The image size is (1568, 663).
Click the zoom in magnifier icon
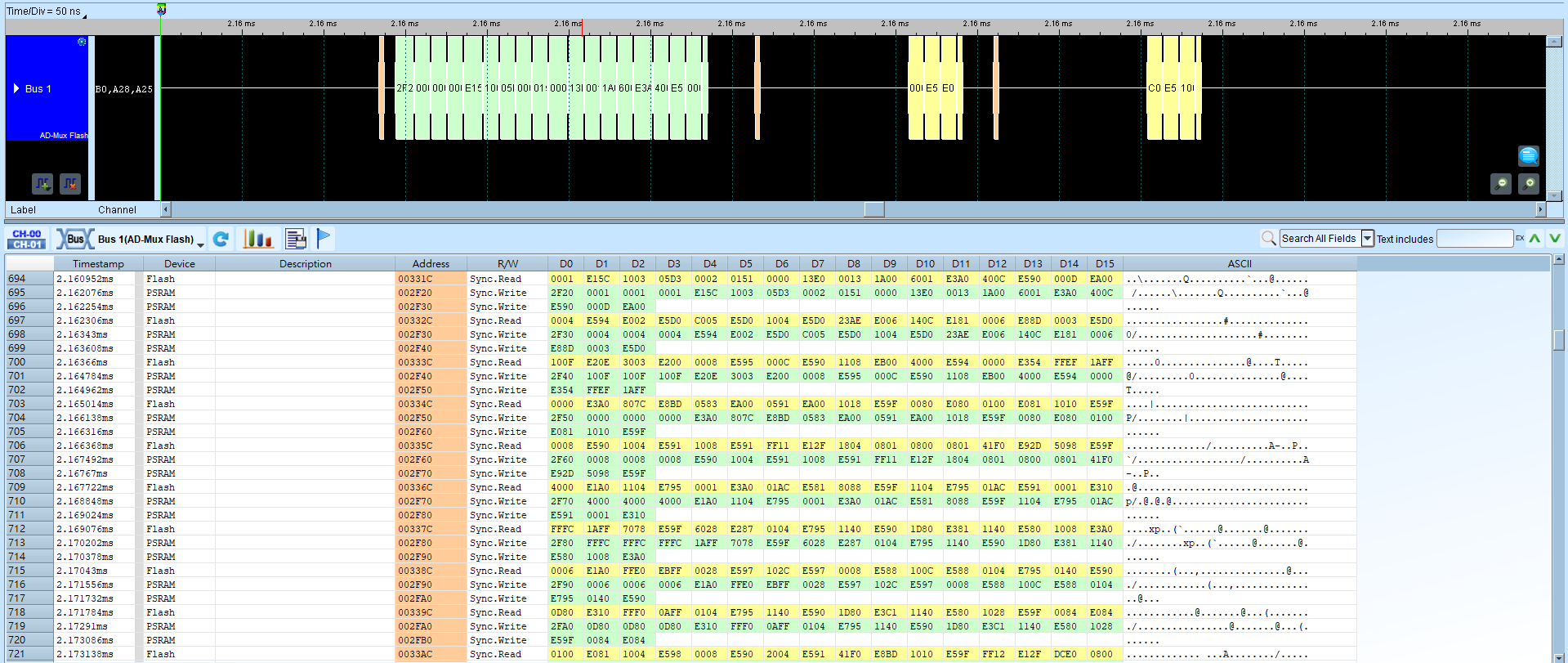(1528, 184)
